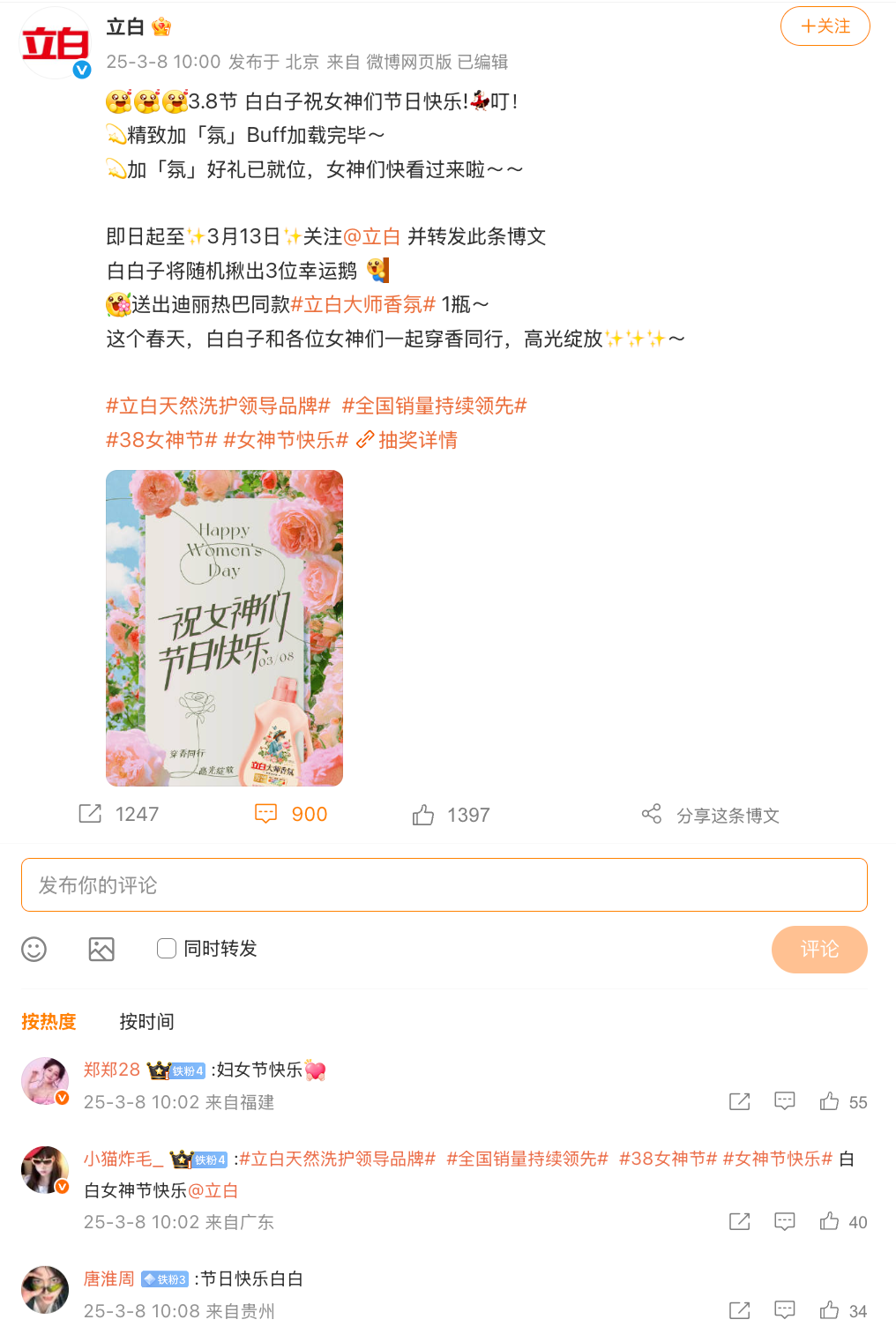
Task: Sort comments by 按热度
Action: [x=49, y=1021]
